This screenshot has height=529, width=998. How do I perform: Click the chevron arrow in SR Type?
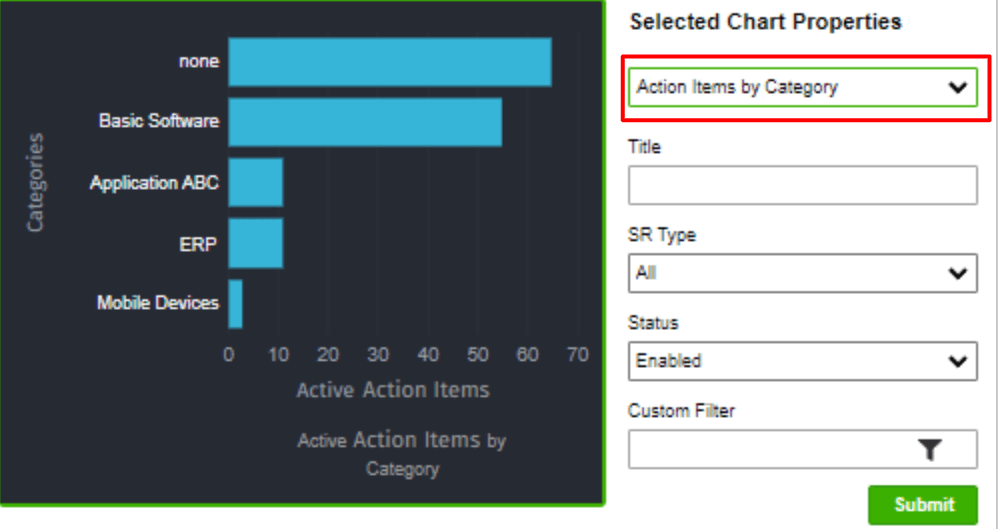pos(958,274)
